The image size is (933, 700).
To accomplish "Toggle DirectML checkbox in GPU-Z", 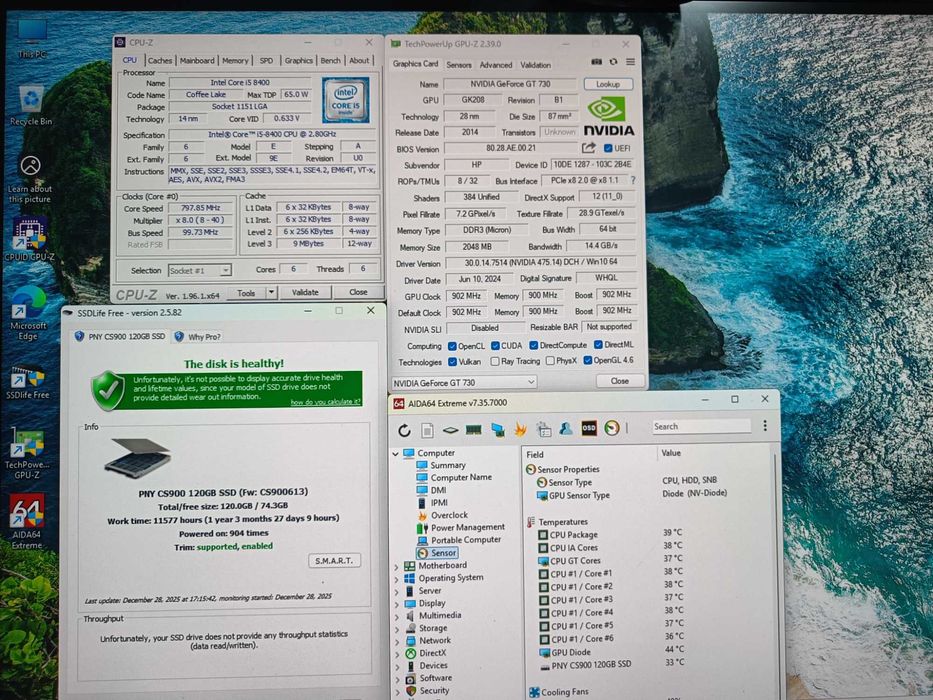I will point(598,345).
